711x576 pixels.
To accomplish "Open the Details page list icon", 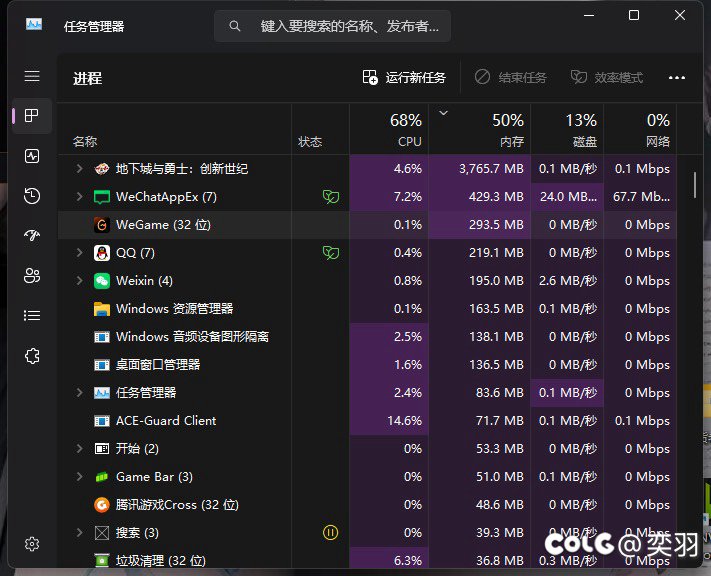I will (32, 316).
